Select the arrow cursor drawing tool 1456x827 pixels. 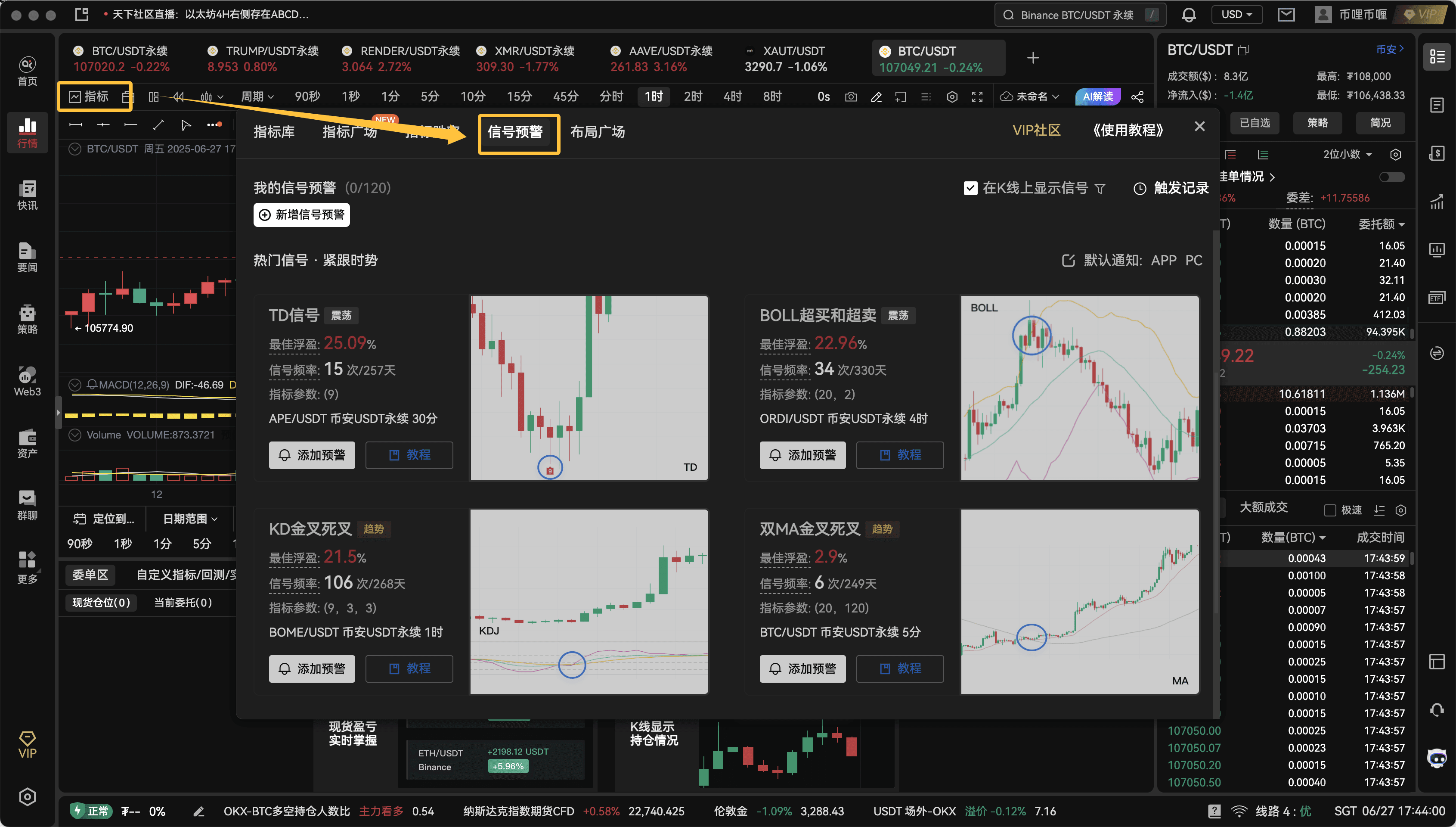(x=186, y=124)
